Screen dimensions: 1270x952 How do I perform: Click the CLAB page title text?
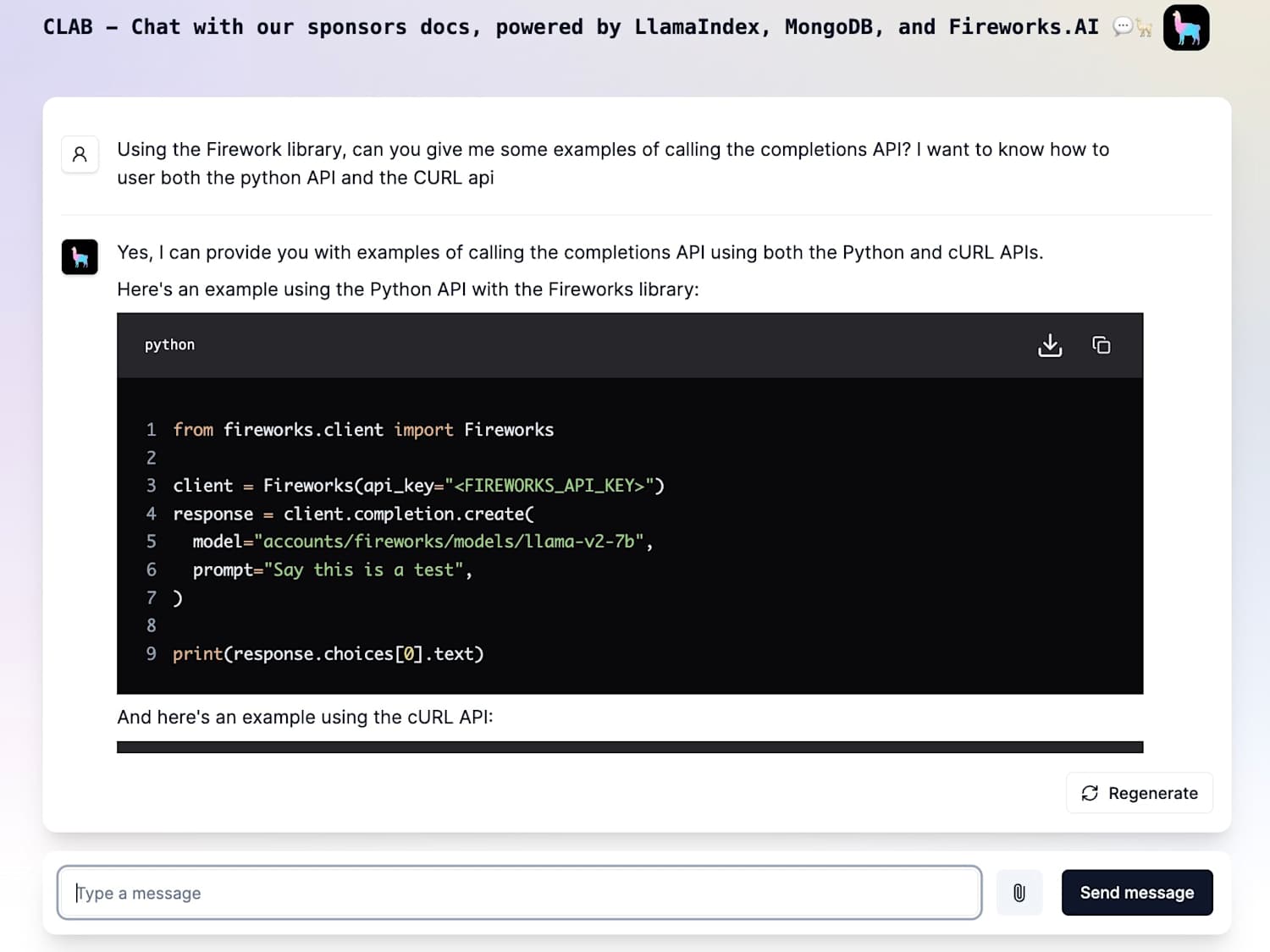[x=571, y=27]
